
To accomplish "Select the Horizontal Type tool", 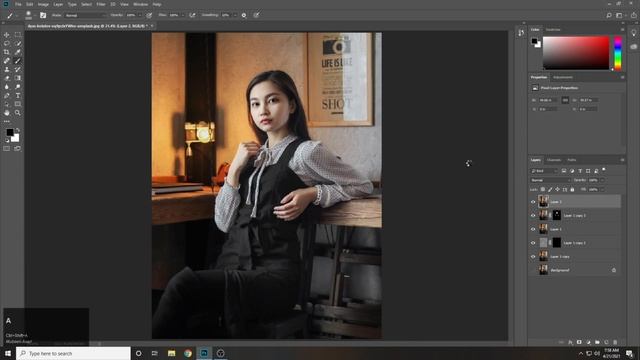I will coord(18,96).
